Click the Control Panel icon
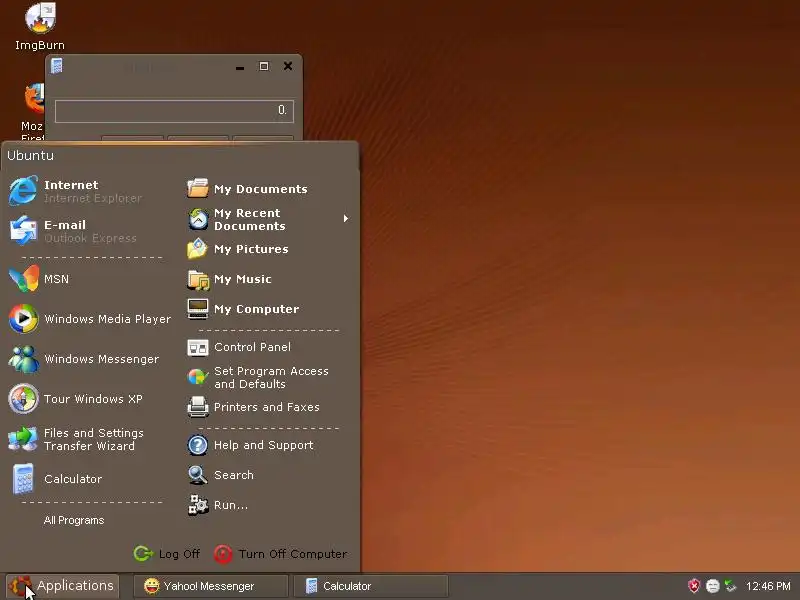800x600 pixels. click(x=197, y=347)
